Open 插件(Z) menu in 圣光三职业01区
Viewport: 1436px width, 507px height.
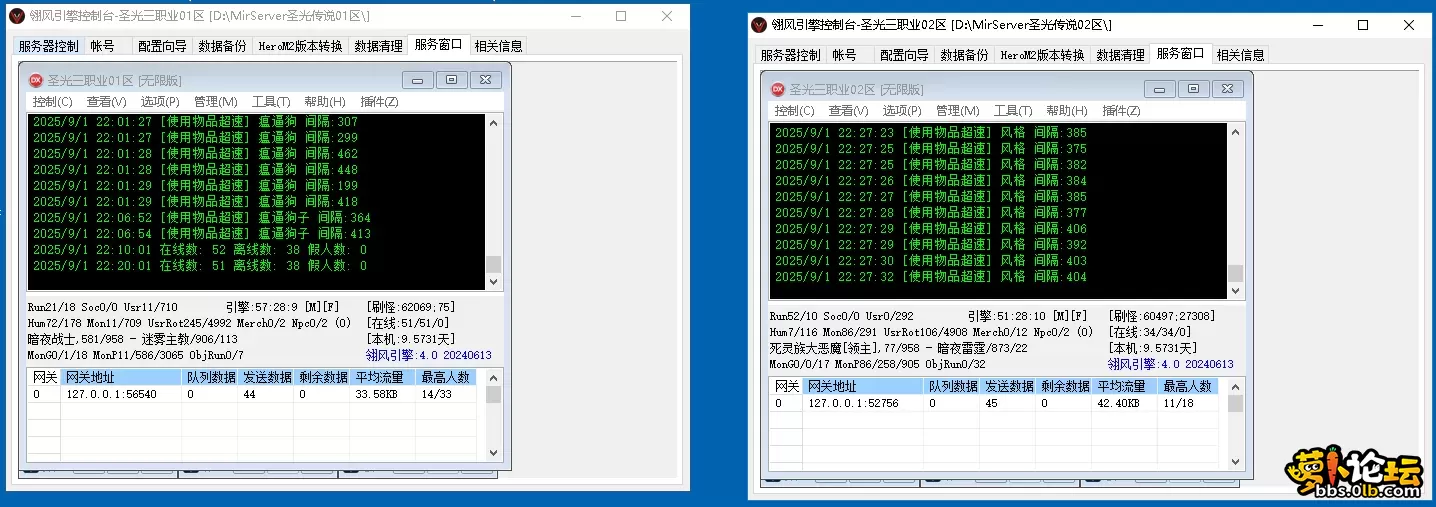[379, 102]
